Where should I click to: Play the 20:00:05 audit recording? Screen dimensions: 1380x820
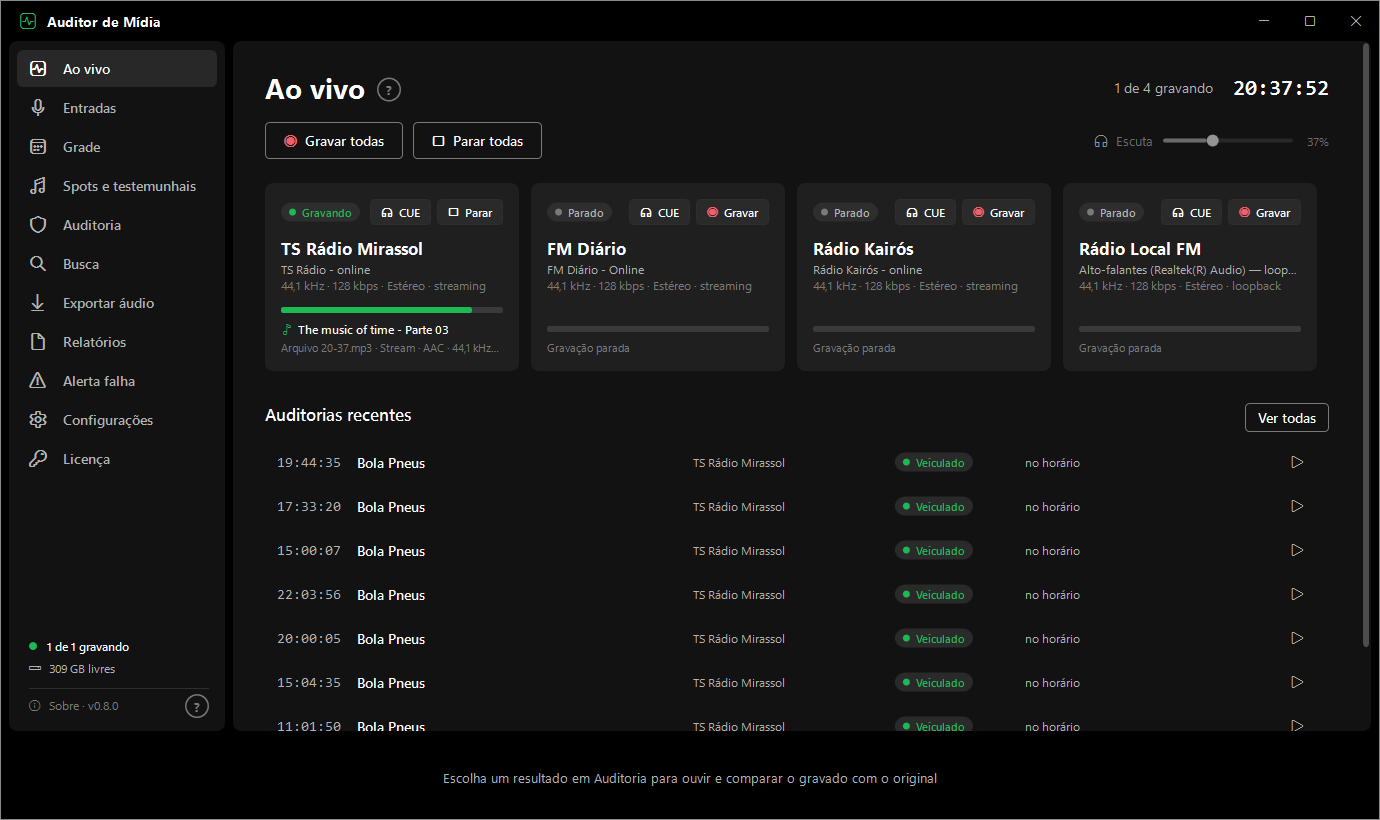(x=1297, y=638)
